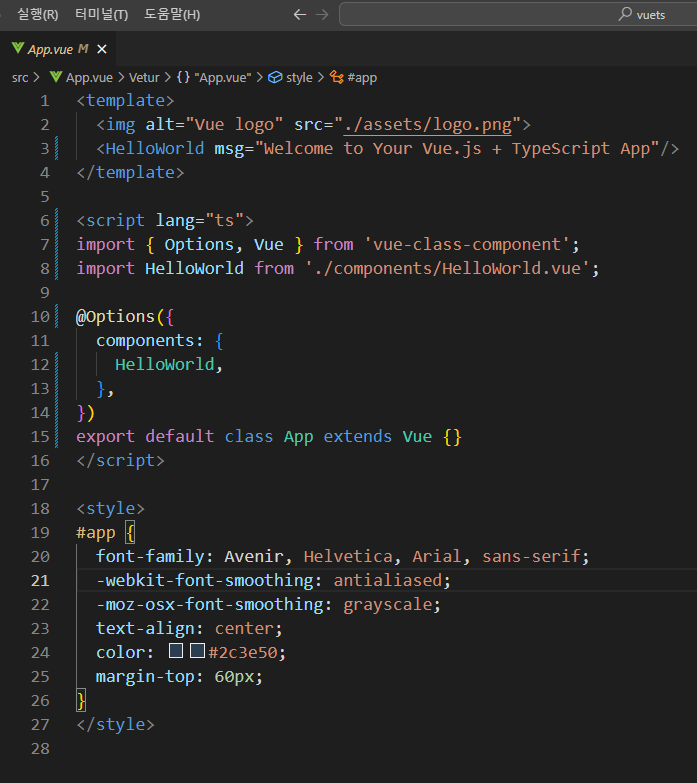The height and width of the screenshot is (783, 697).
Task: Click the #app selector on line 19
Action: (x=96, y=533)
